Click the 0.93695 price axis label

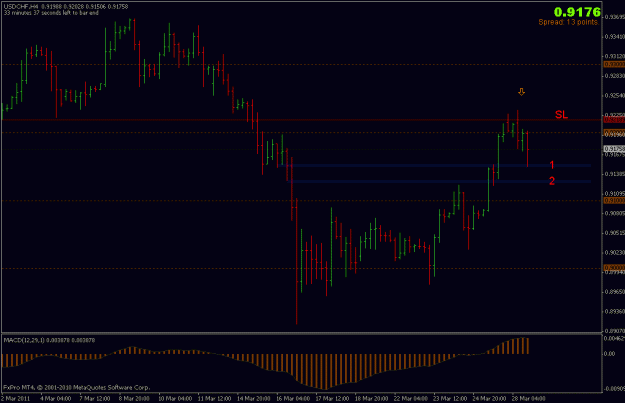coord(615,17)
